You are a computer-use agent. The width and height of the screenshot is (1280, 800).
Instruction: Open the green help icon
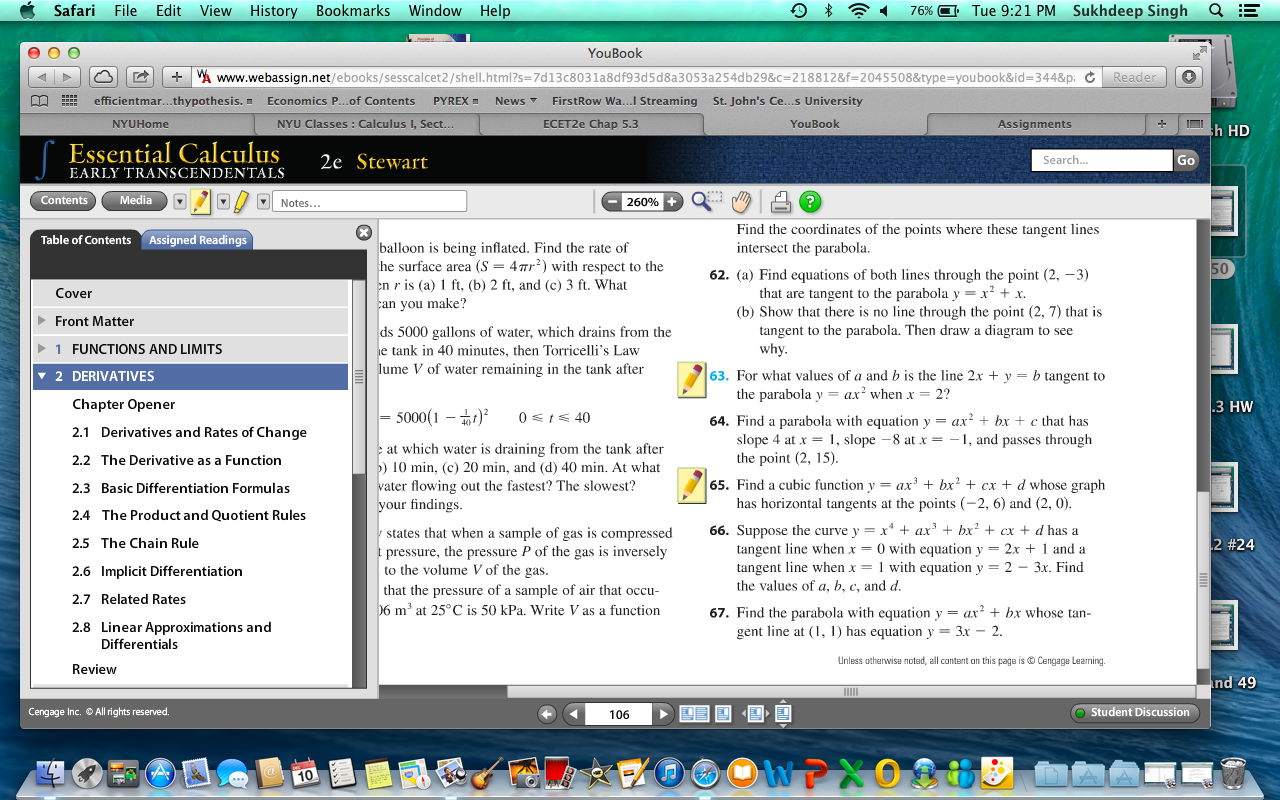[810, 202]
